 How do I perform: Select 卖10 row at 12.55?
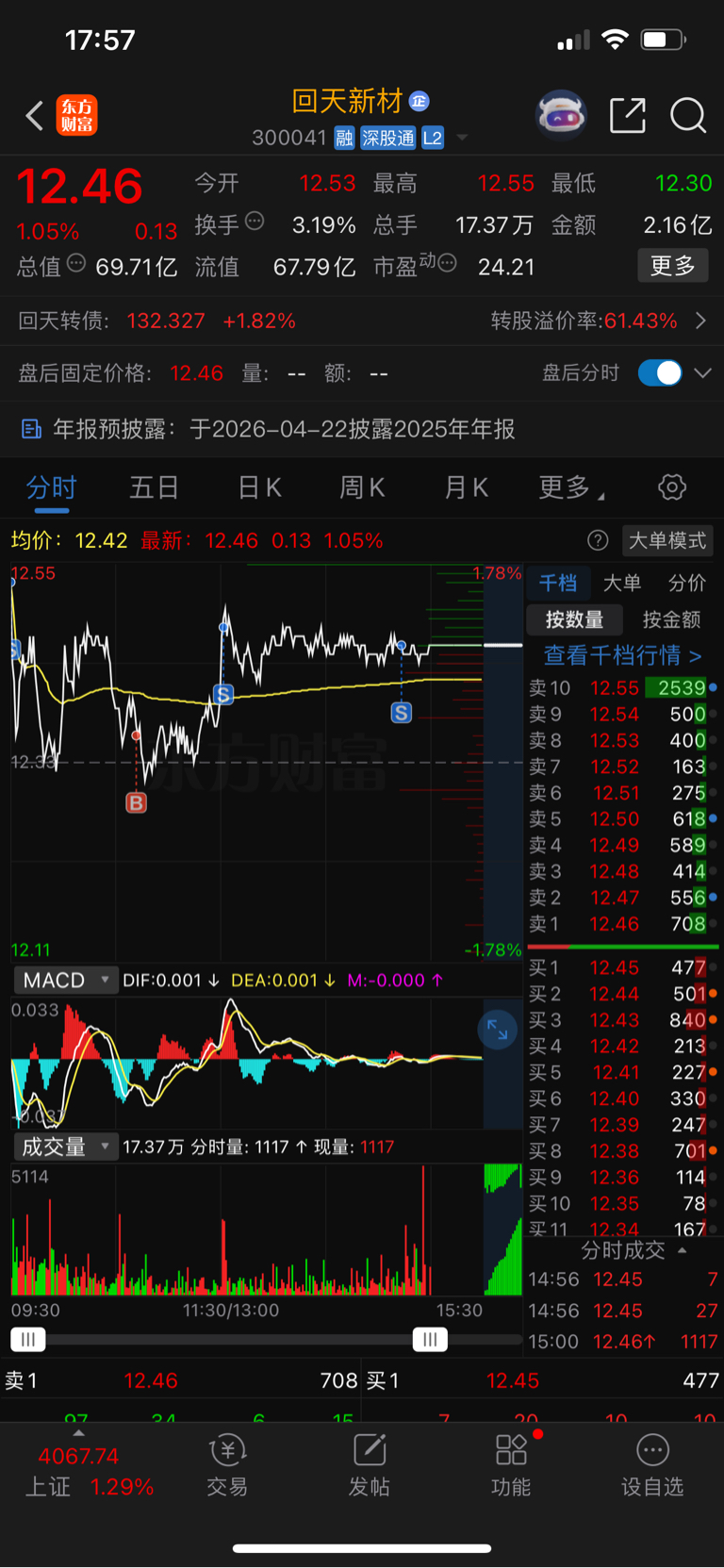[622, 688]
